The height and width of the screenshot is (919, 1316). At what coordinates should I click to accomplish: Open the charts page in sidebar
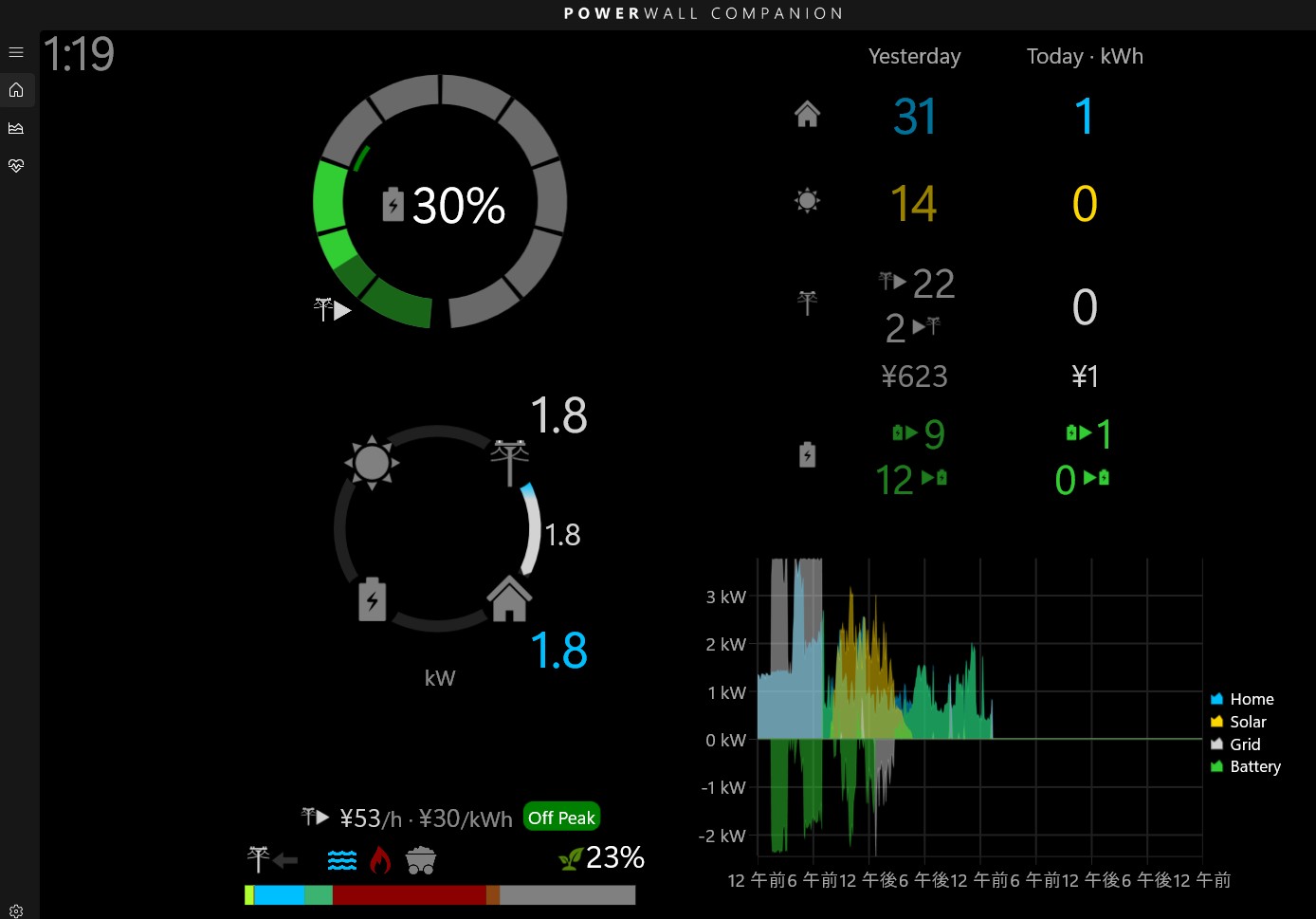[16, 128]
